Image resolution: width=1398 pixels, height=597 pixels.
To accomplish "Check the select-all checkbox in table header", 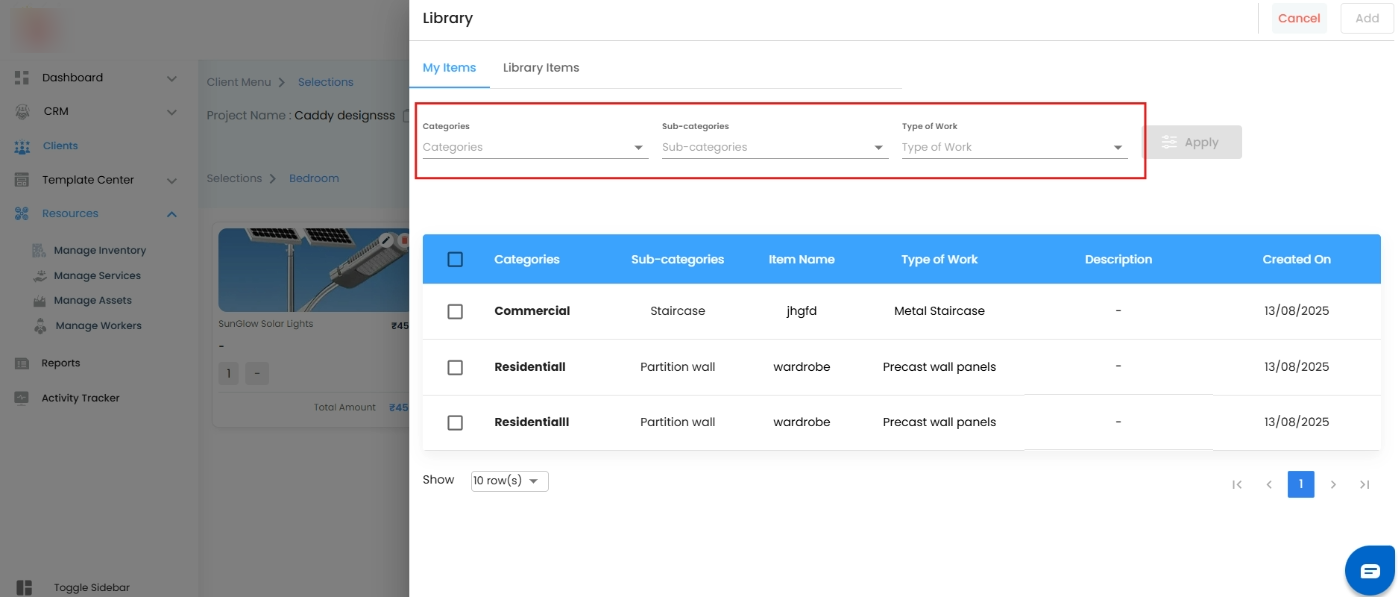I will (x=455, y=259).
